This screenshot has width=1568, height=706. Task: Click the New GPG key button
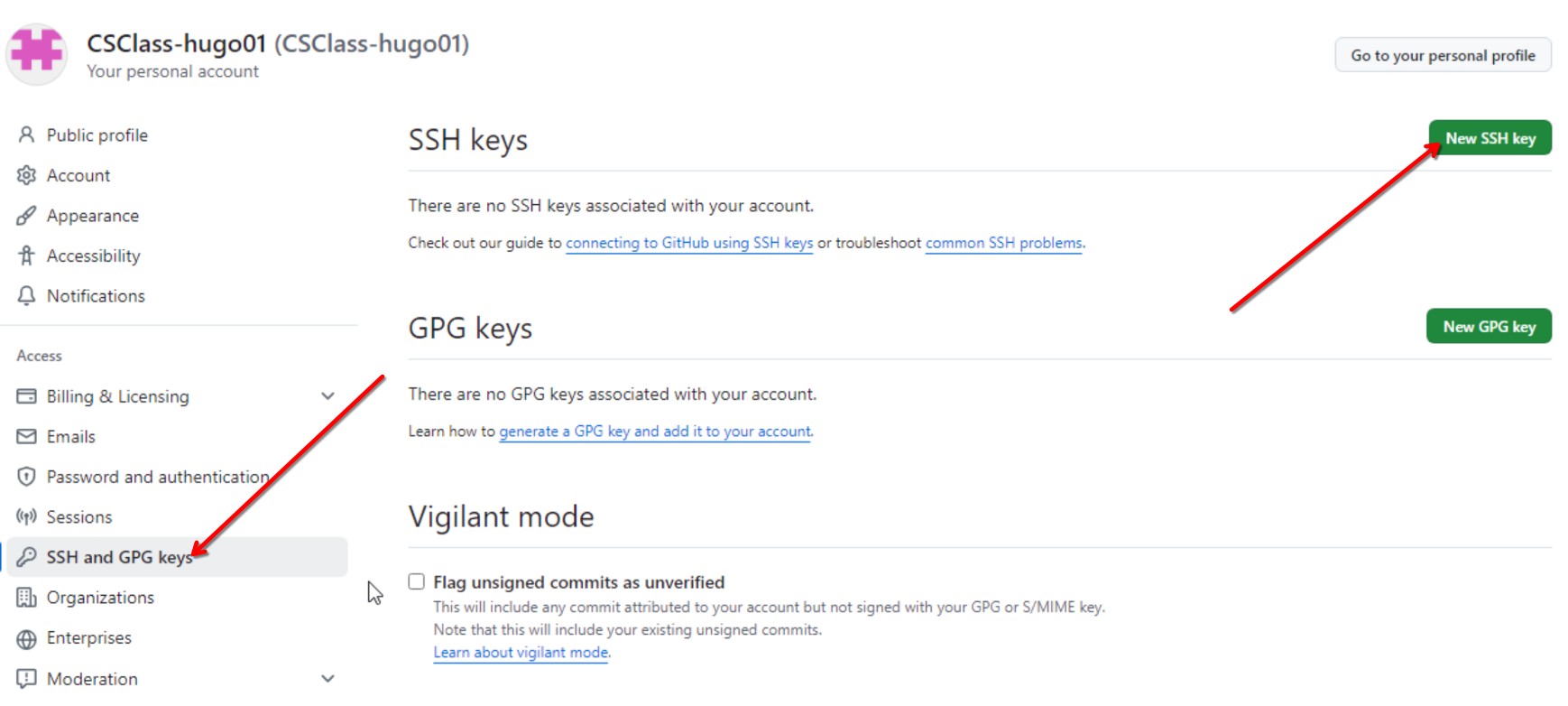[x=1489, y=327]
